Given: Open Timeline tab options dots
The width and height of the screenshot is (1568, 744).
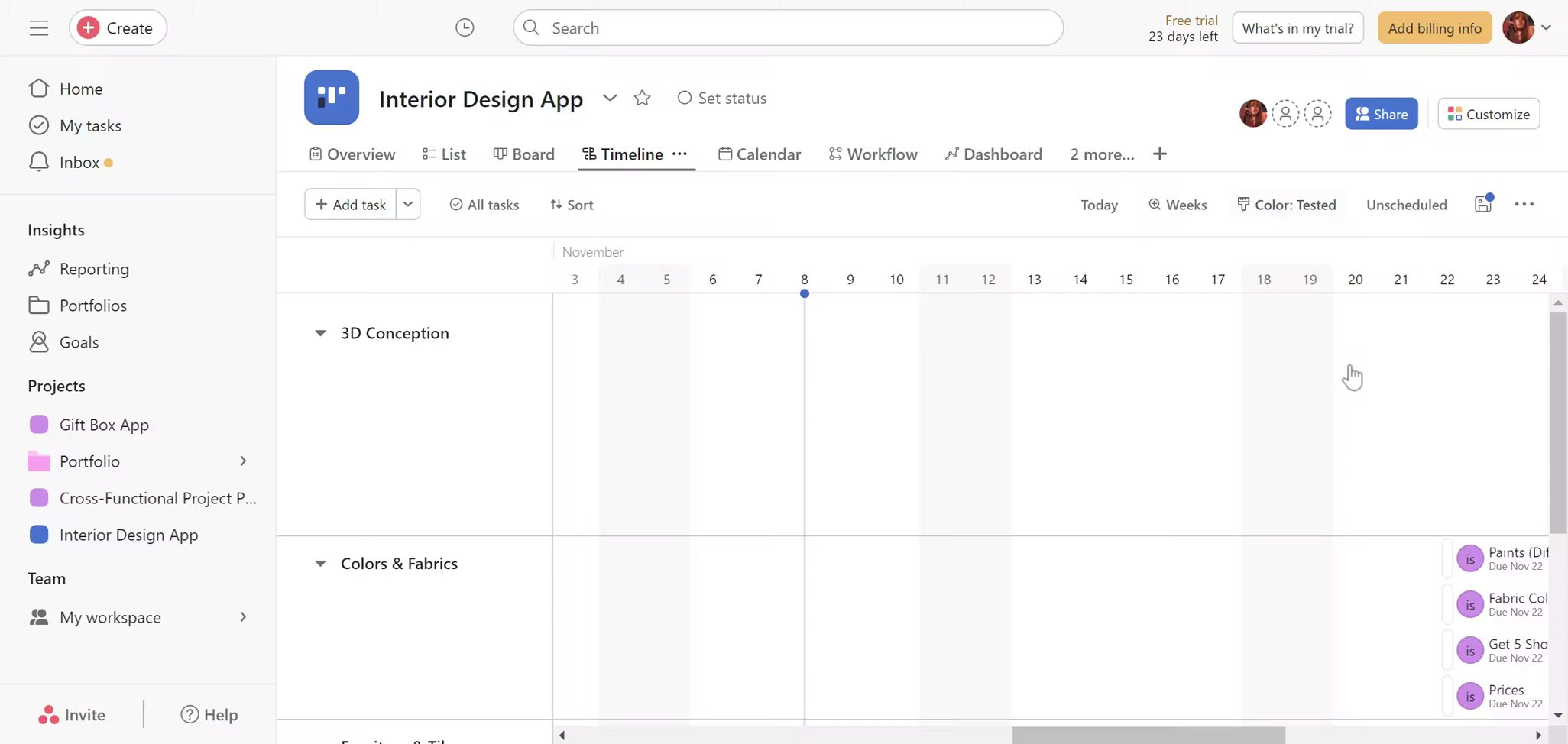Looking at the screenshot, I should click(679, 154).
